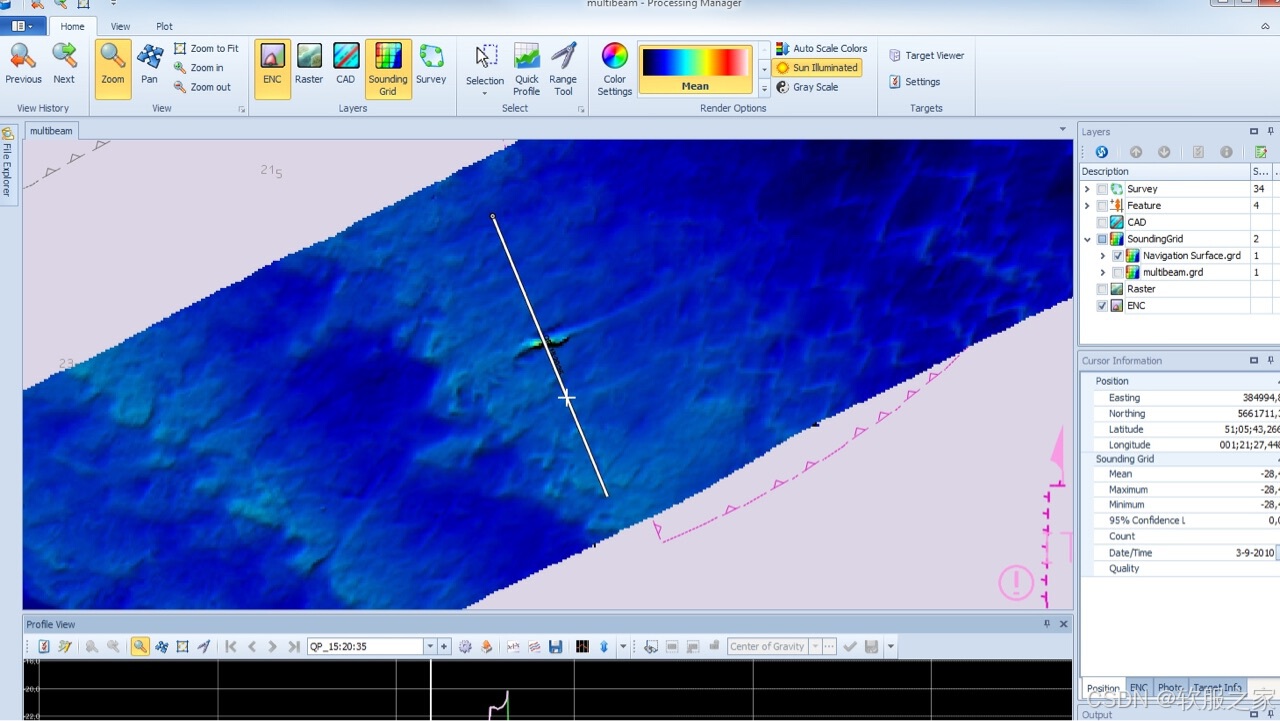Image resolution: width=1280 pixels, height=721 pixels.
Task: Uncheck Navigation Surface.grd checkbox
Action: [1118, 256]
